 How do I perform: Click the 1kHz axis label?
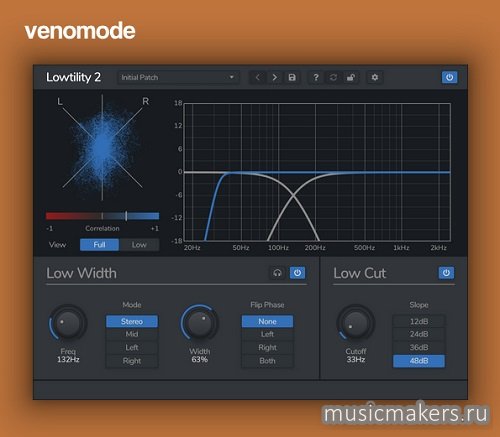pos(401,248)
